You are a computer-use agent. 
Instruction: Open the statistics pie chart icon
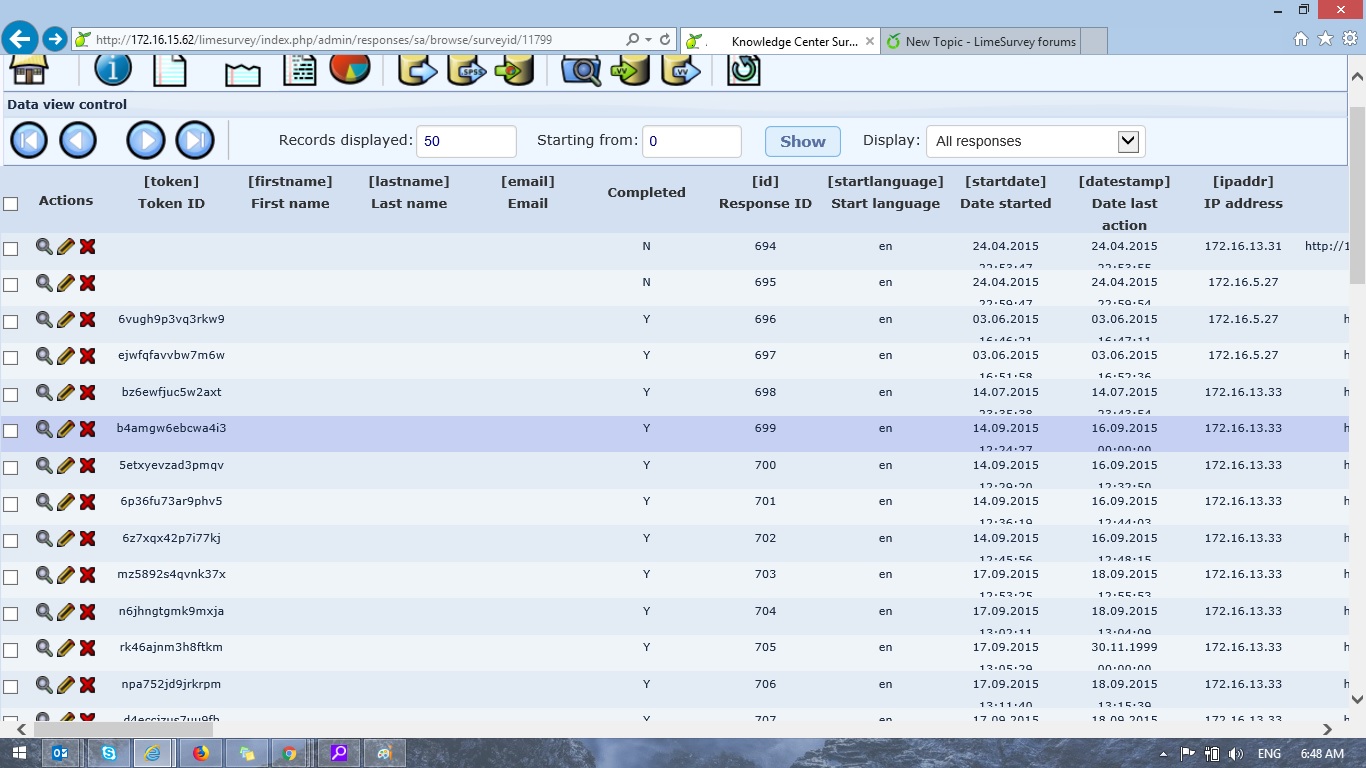point(350,68)
